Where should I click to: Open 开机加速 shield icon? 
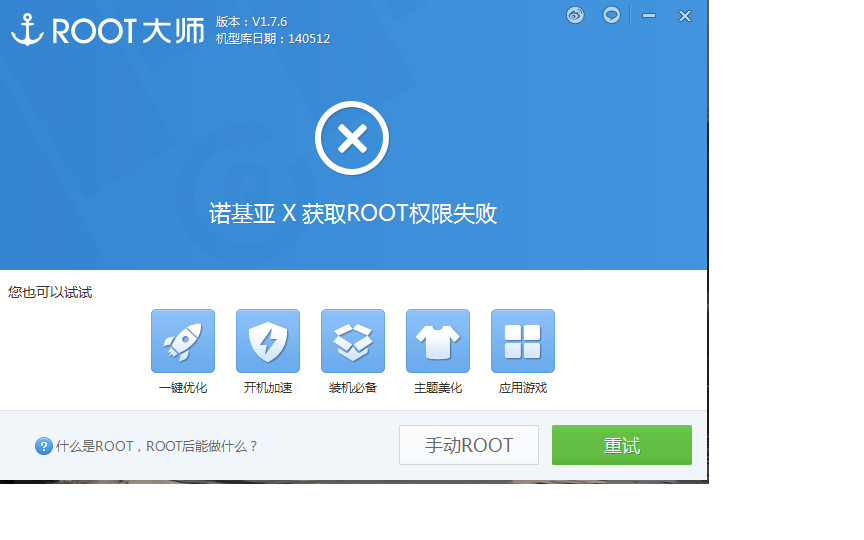click(x=268, y=341)
